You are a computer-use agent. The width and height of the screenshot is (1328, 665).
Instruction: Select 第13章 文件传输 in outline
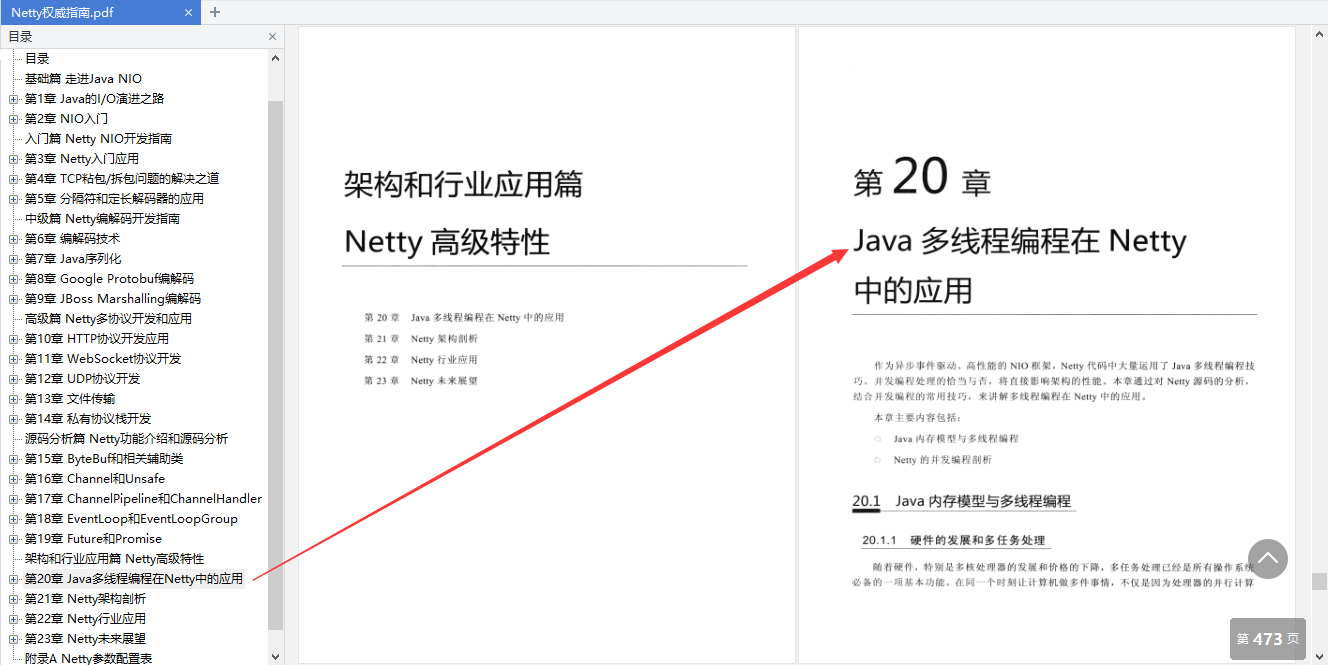click(70, 399)
